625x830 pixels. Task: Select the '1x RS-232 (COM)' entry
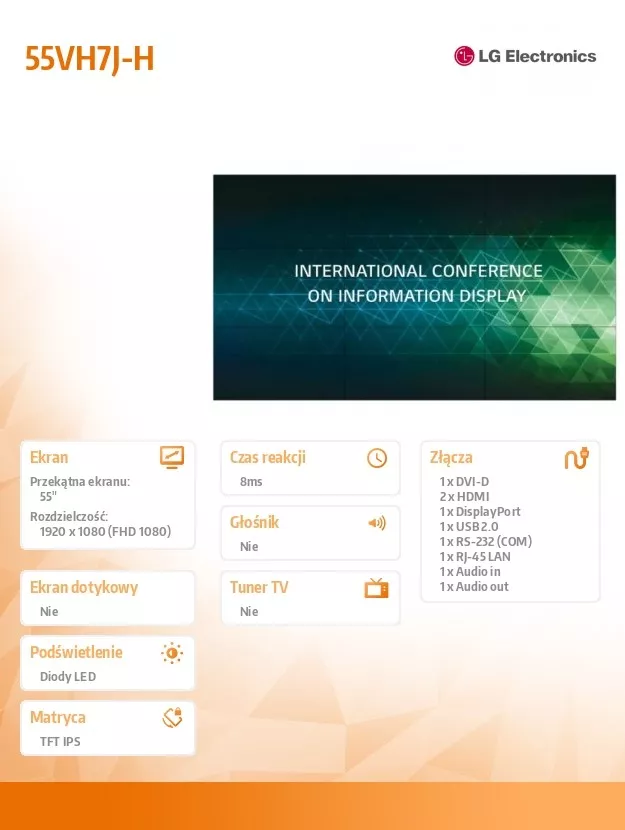click(x=485, y=542)
